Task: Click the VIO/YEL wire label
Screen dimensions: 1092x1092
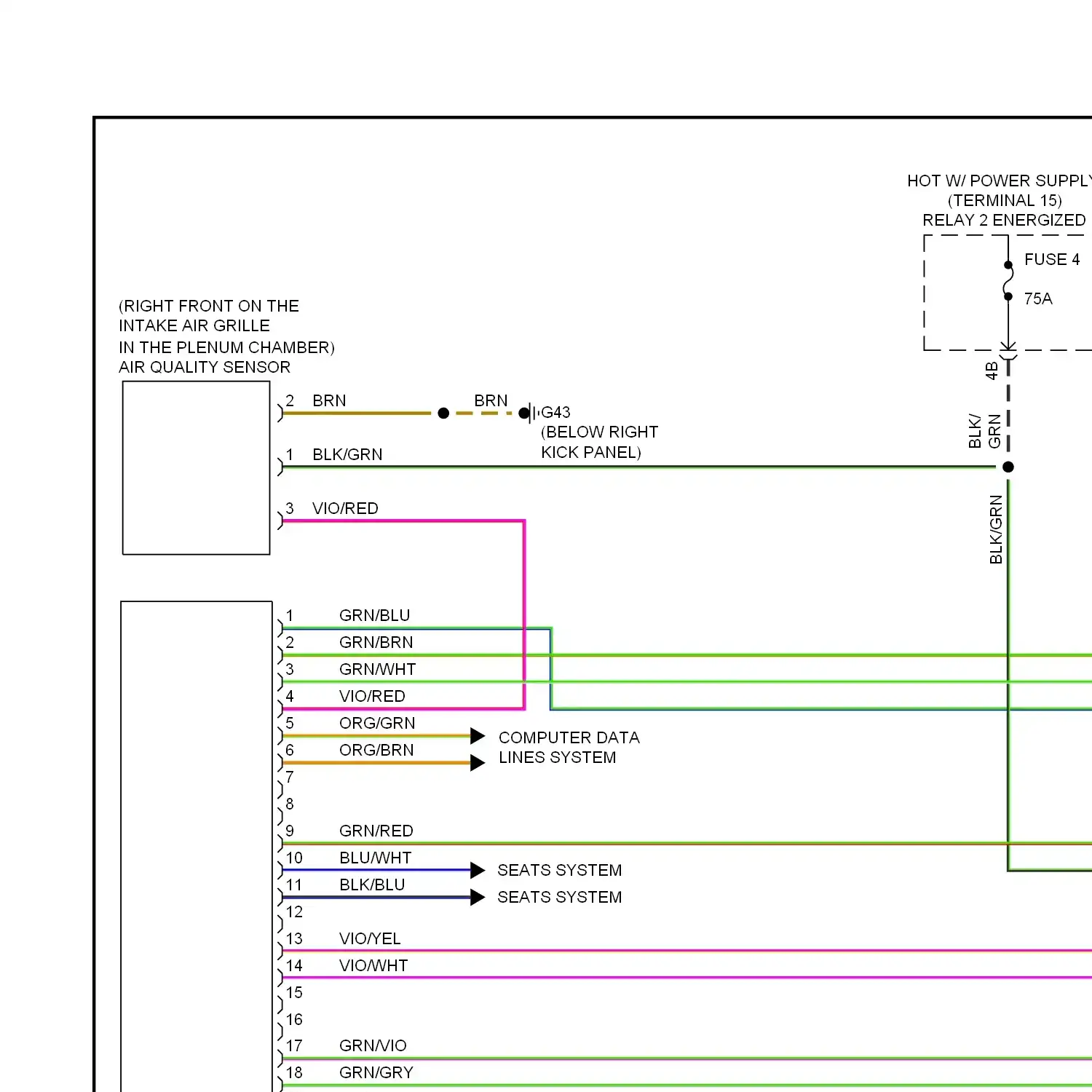Action: pyautogui.click(x=370, y=938)
